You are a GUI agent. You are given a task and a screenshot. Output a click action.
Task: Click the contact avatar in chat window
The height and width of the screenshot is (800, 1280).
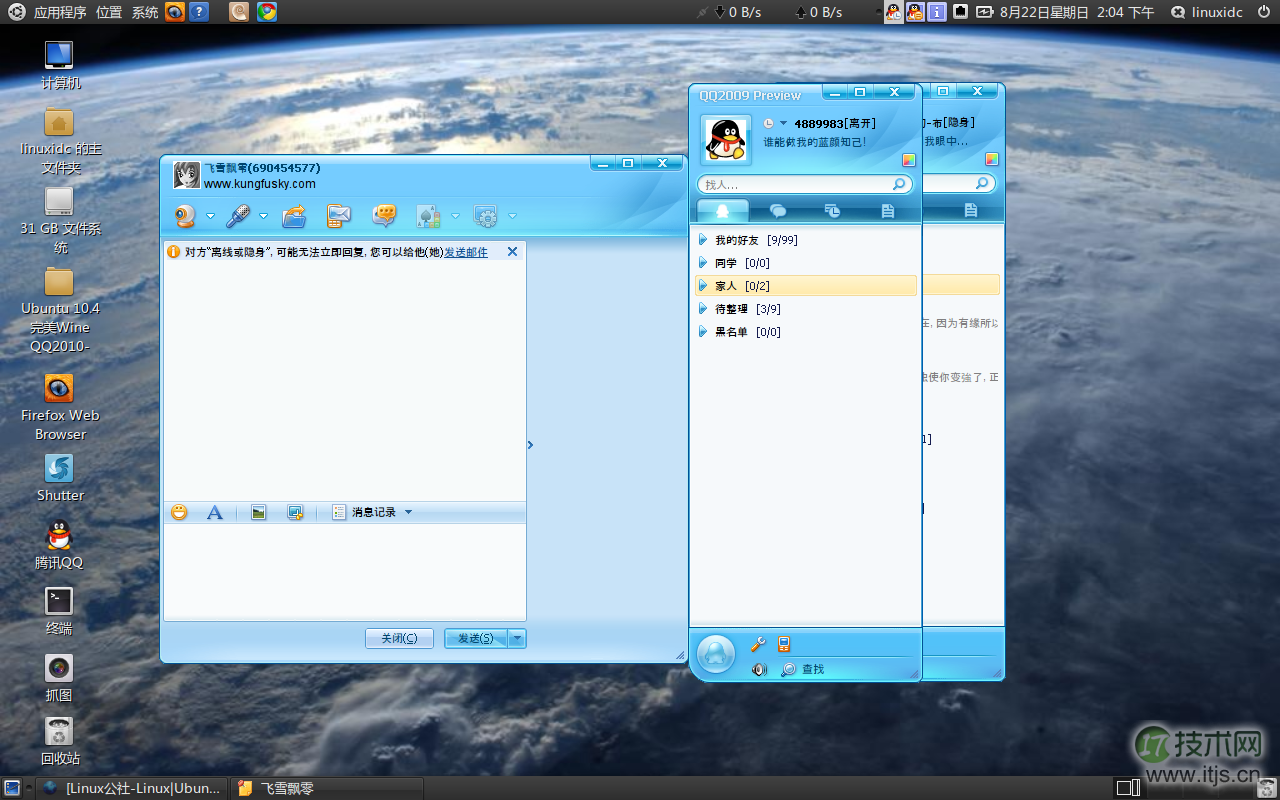click(x=186, y=175)
